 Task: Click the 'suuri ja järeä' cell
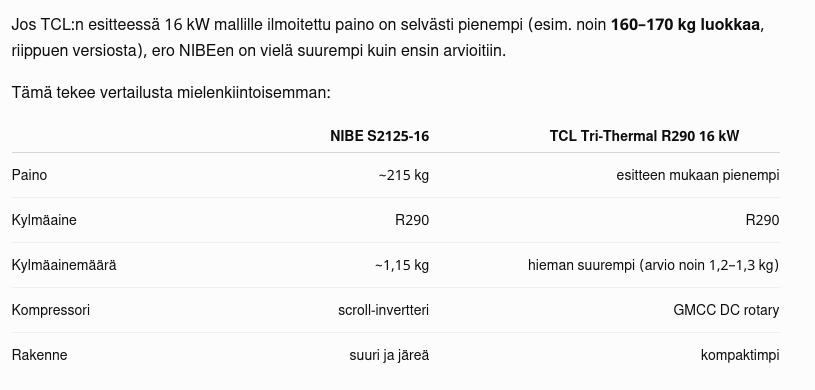coord(389,355)
